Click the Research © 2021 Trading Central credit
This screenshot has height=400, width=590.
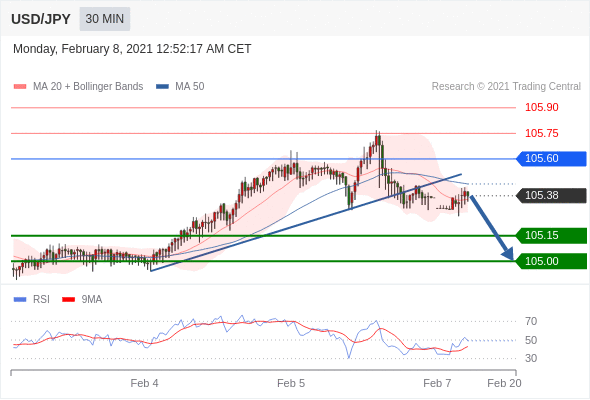[x=506, y=87]
